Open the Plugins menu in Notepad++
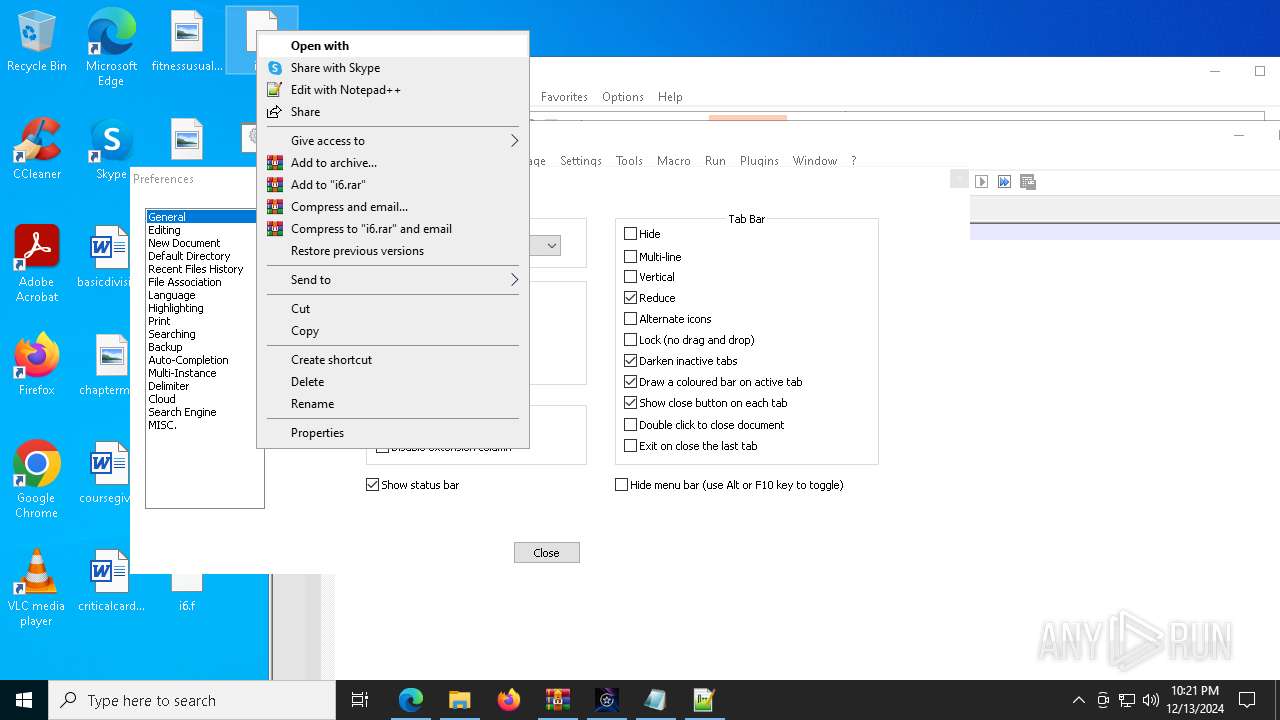 [759, 161]
